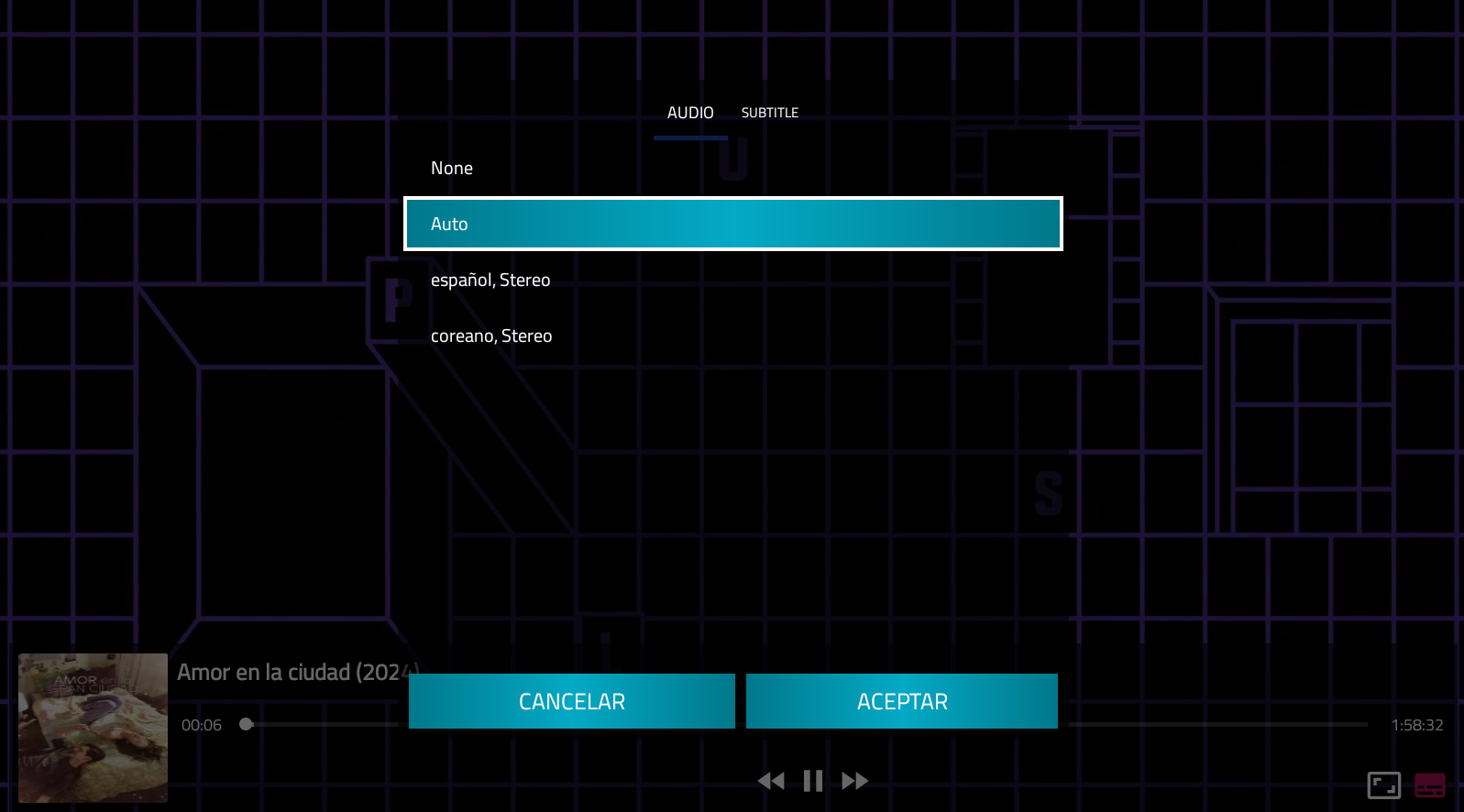Screen dimensions: 1464x812
Task: Click the movie poster thumbnail
Action: [x=93, y=728]
